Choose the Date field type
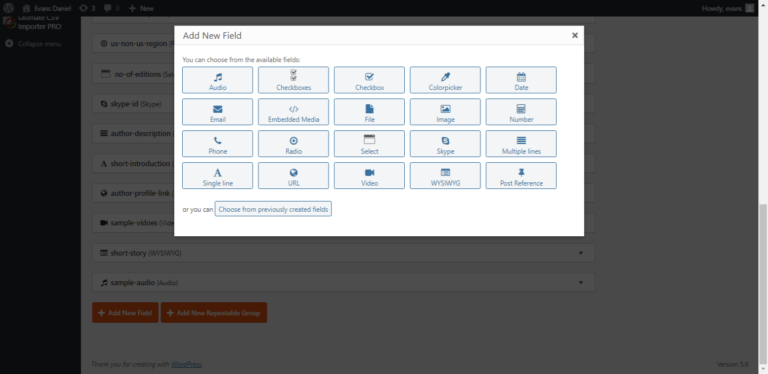Screen dimensions: 768x374 pyautogui.click(x=521, y=80)
